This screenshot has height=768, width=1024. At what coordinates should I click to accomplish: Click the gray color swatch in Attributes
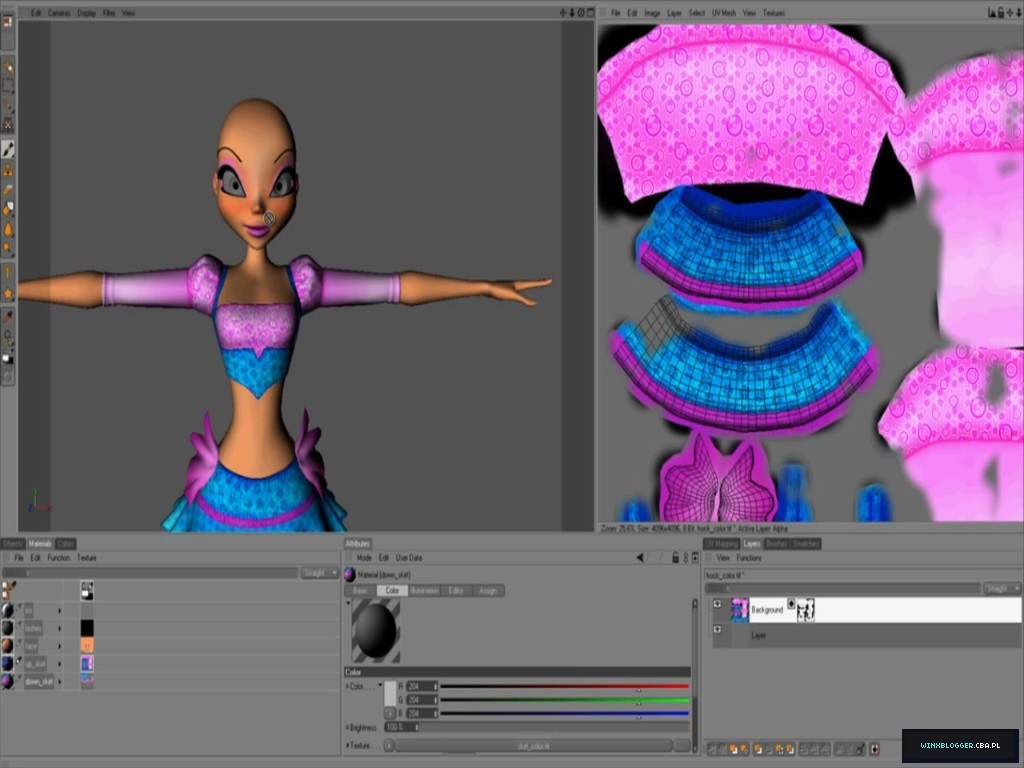pos(390,693)
